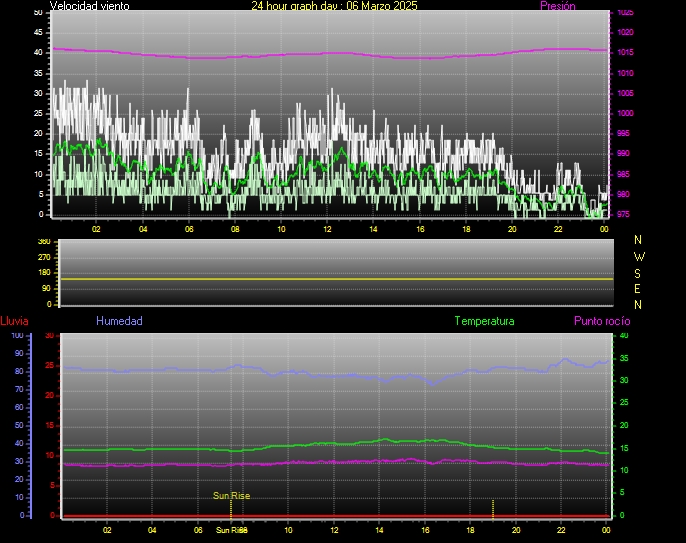The image size is (686, 543).
Task: Click the magenta "Presión" legend label
Action: (x=558, y=6)
